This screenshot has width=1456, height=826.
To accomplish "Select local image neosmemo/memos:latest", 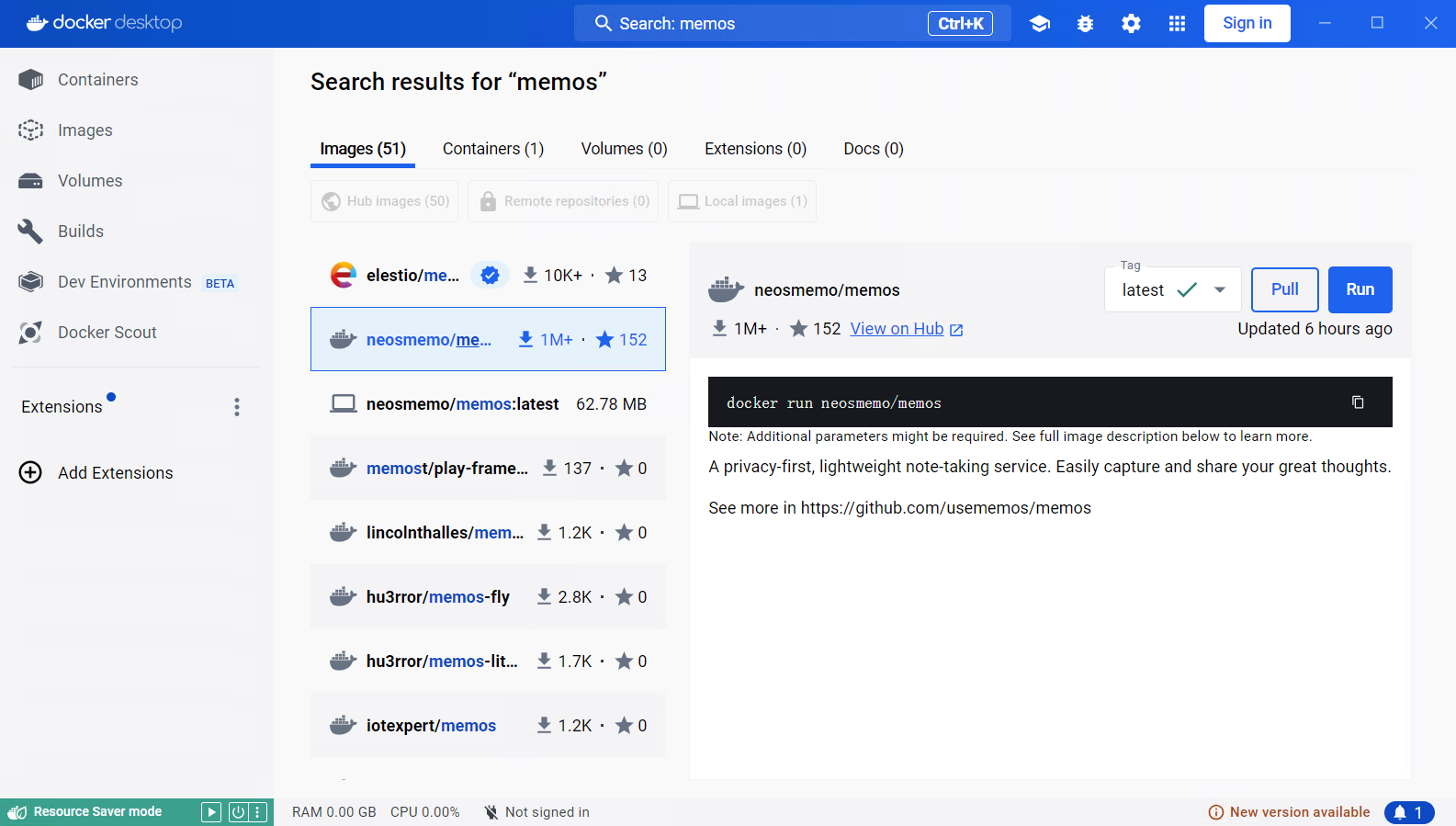I will pyautogui.click(x=488, y=403).
